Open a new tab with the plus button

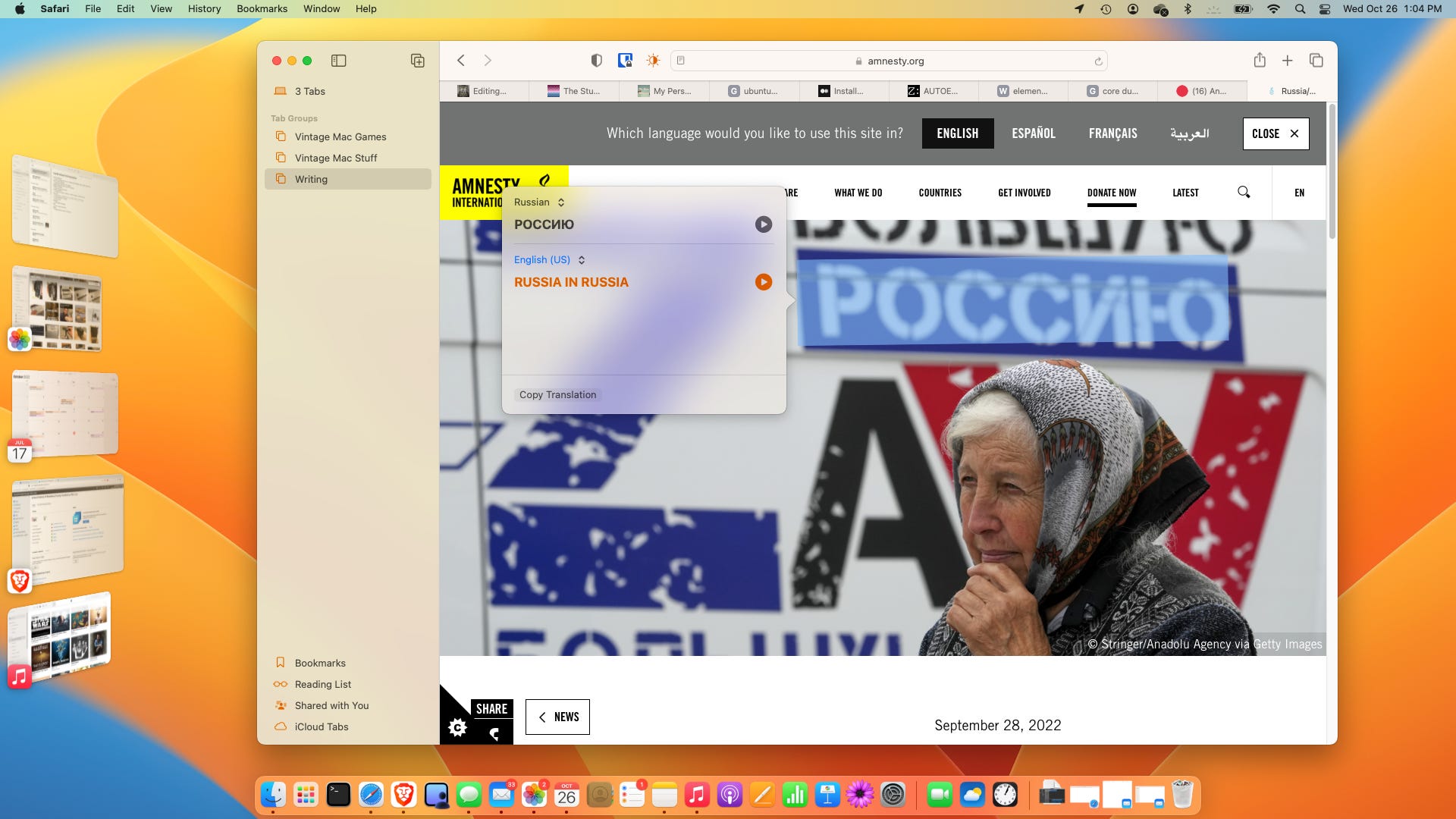(1287, 61)
